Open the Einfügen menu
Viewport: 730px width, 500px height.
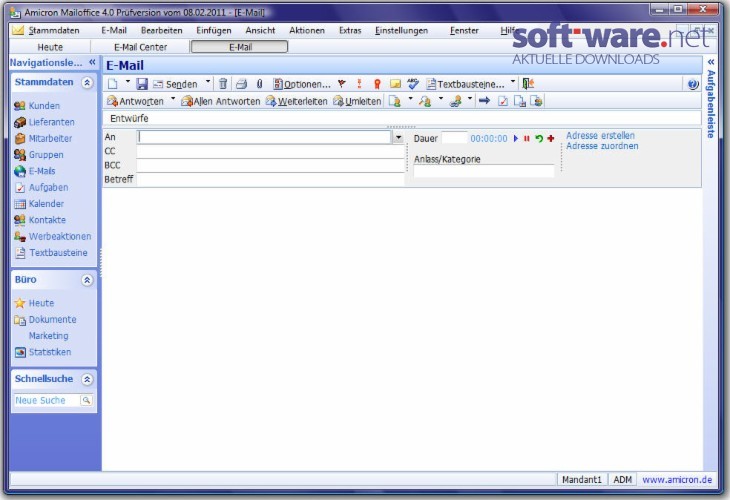pos(214,31)
